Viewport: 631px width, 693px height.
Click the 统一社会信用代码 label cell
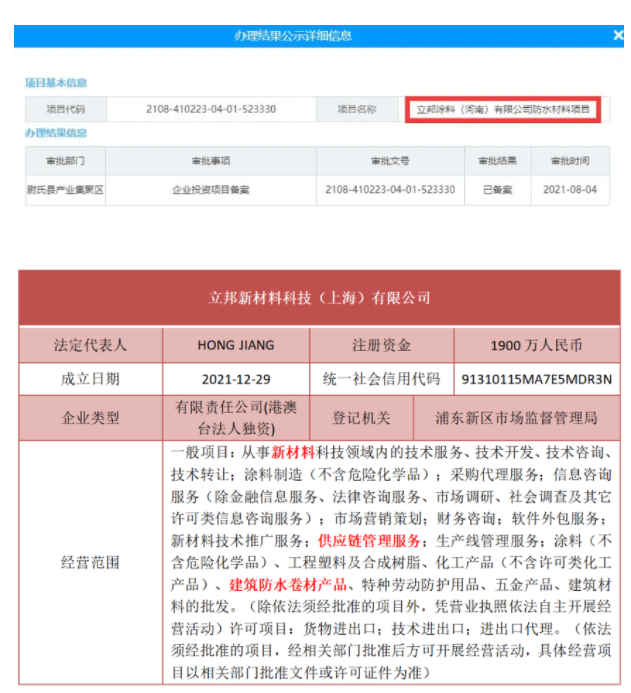coord(382,379)
